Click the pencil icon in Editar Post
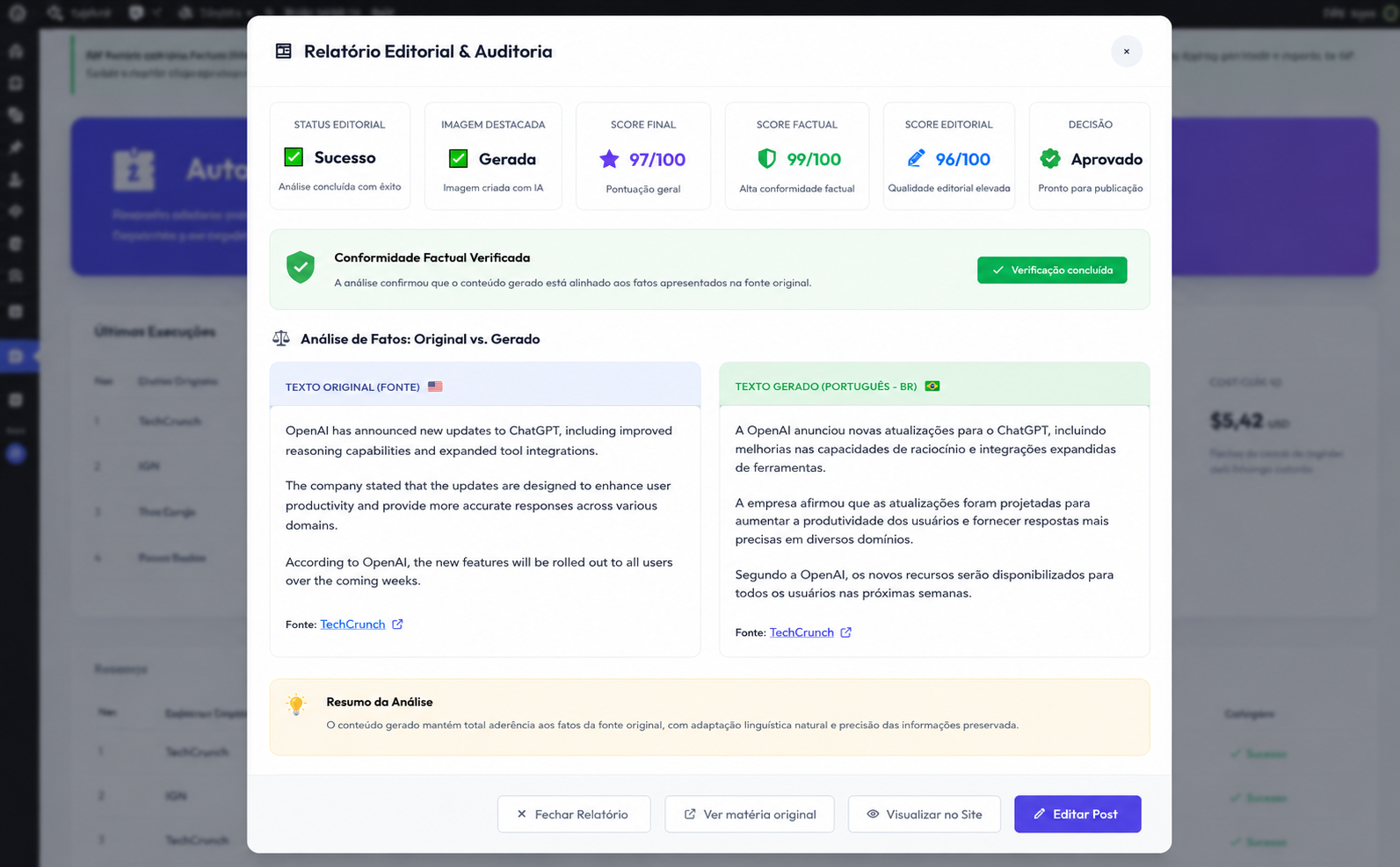Viewport: 1400px width, 867px height. pyautogui.click(x=1039, y=814)
